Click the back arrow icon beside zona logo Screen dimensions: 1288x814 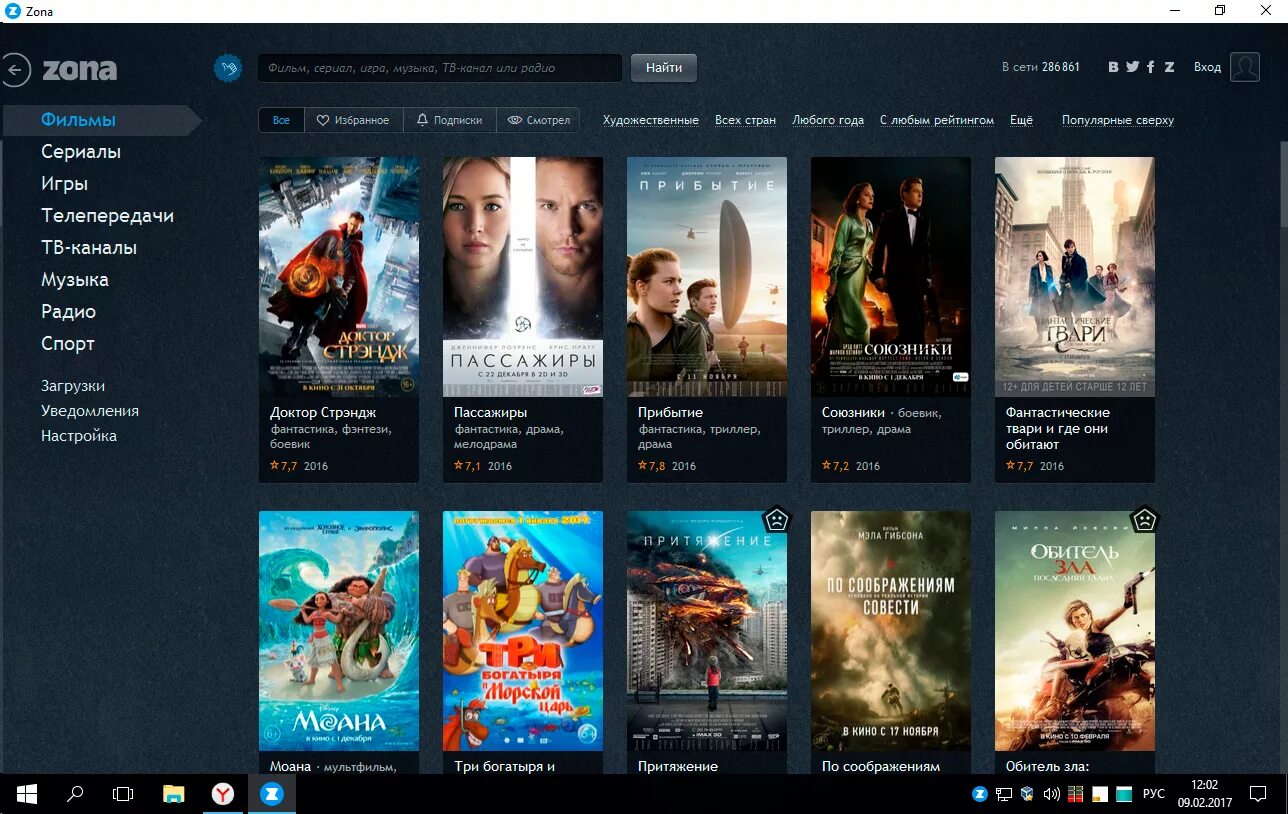16,69
